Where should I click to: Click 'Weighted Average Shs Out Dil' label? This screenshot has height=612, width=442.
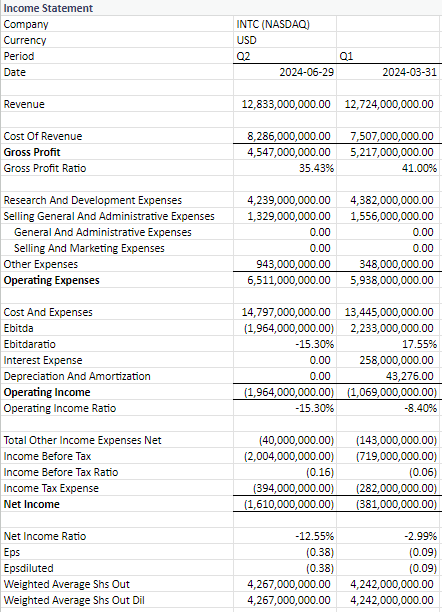click(x=74, y=600)
